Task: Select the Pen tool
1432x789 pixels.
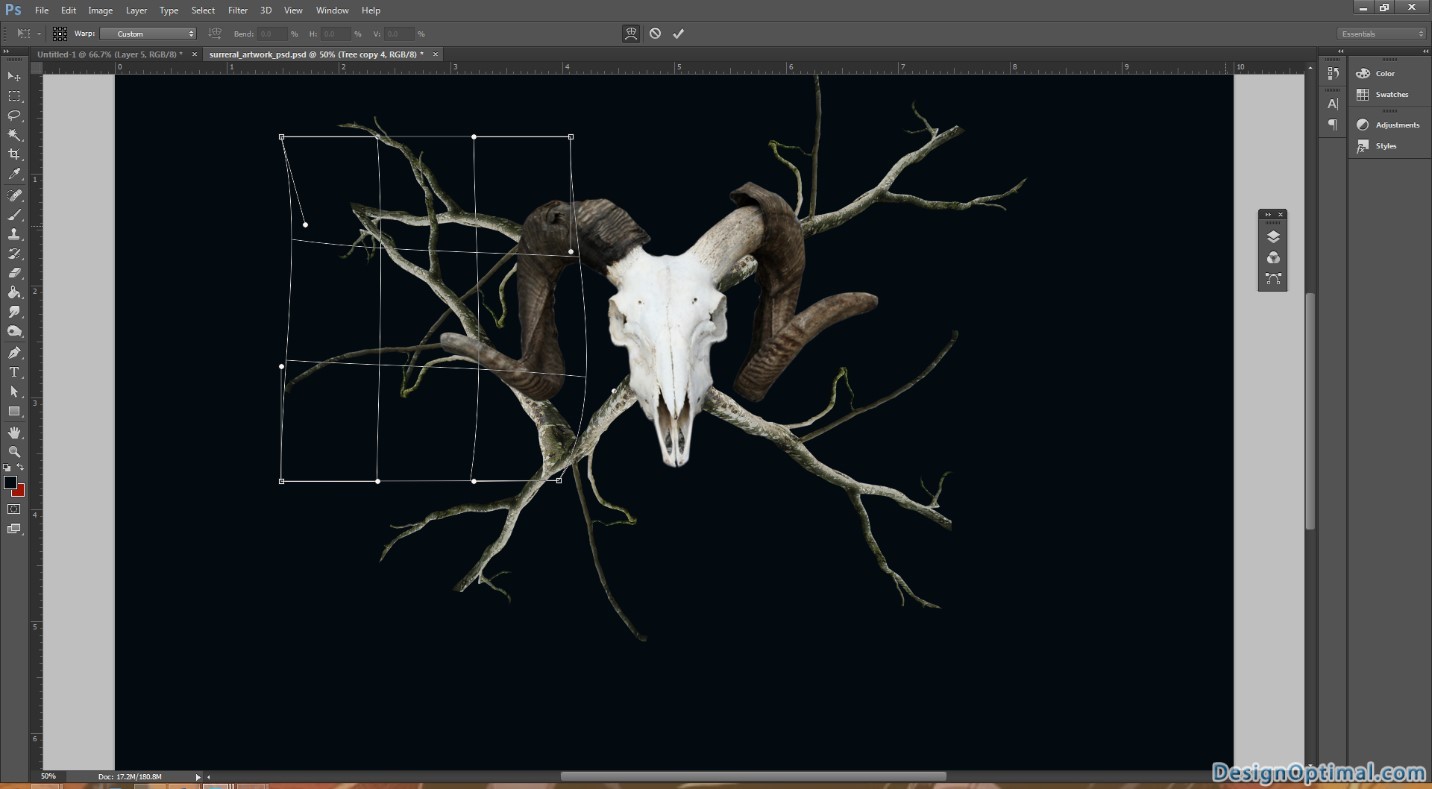Action: tap(14, 353)
